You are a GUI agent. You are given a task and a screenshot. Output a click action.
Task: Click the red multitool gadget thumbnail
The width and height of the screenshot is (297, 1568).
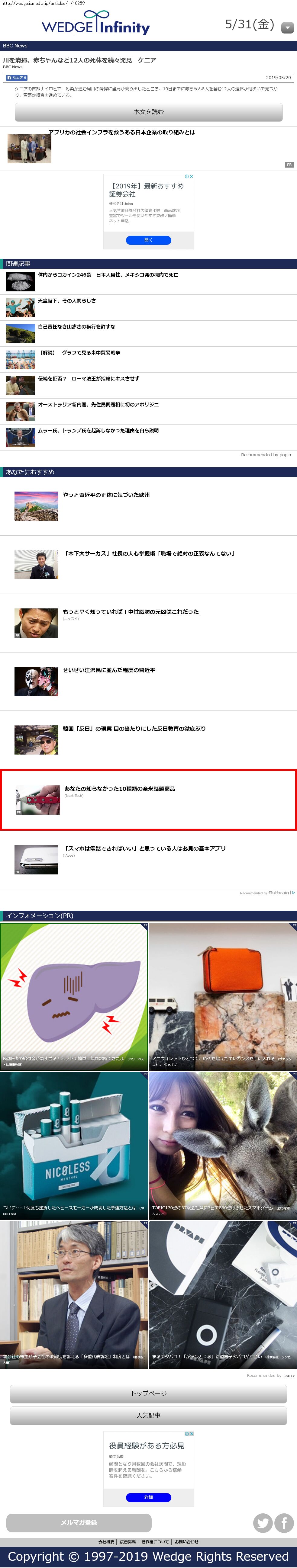click(x=38, y=800)
